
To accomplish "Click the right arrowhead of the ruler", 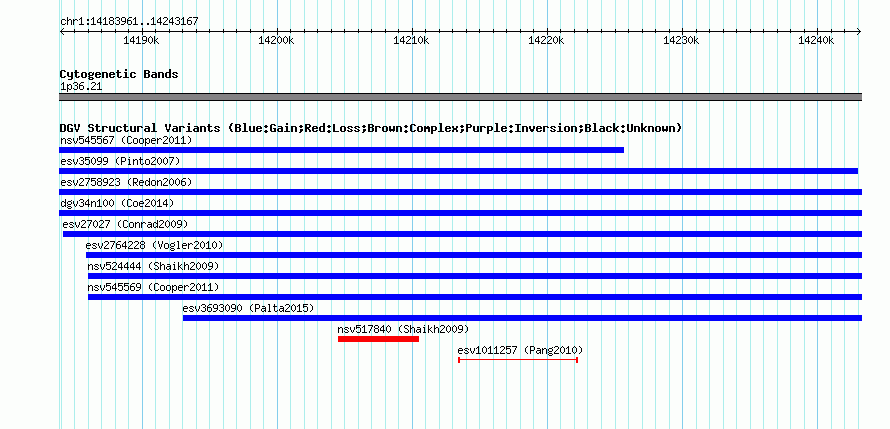I will pos(859,32).
